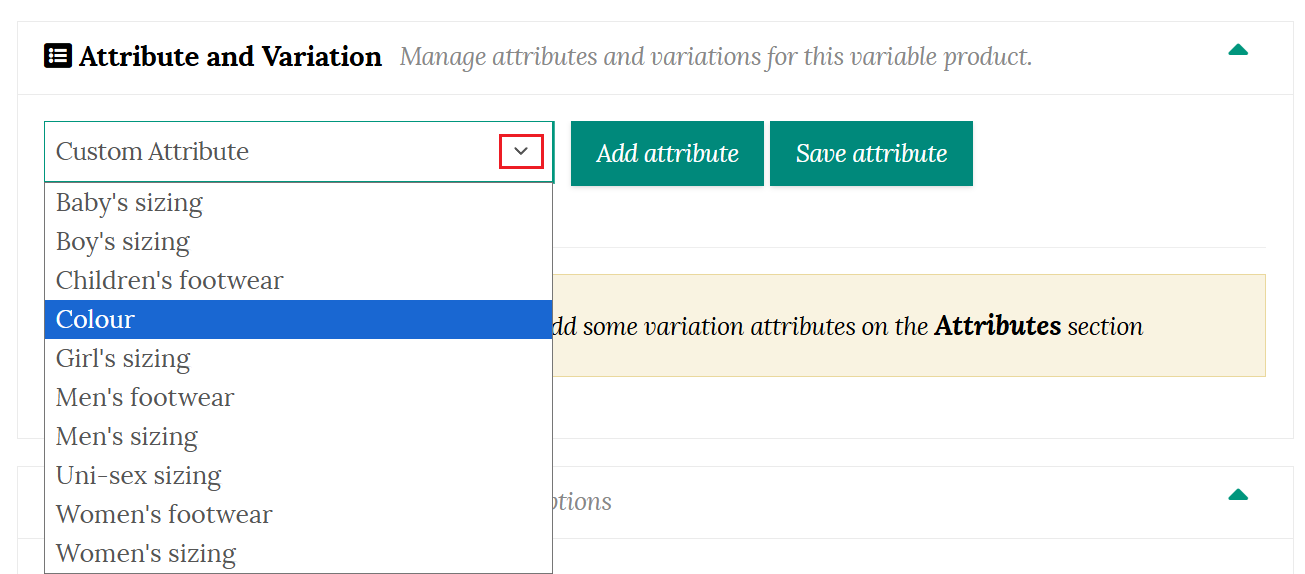Collapse the Attribute and Variation section
The image size is (1305, 574).
tap(1238, 50)
